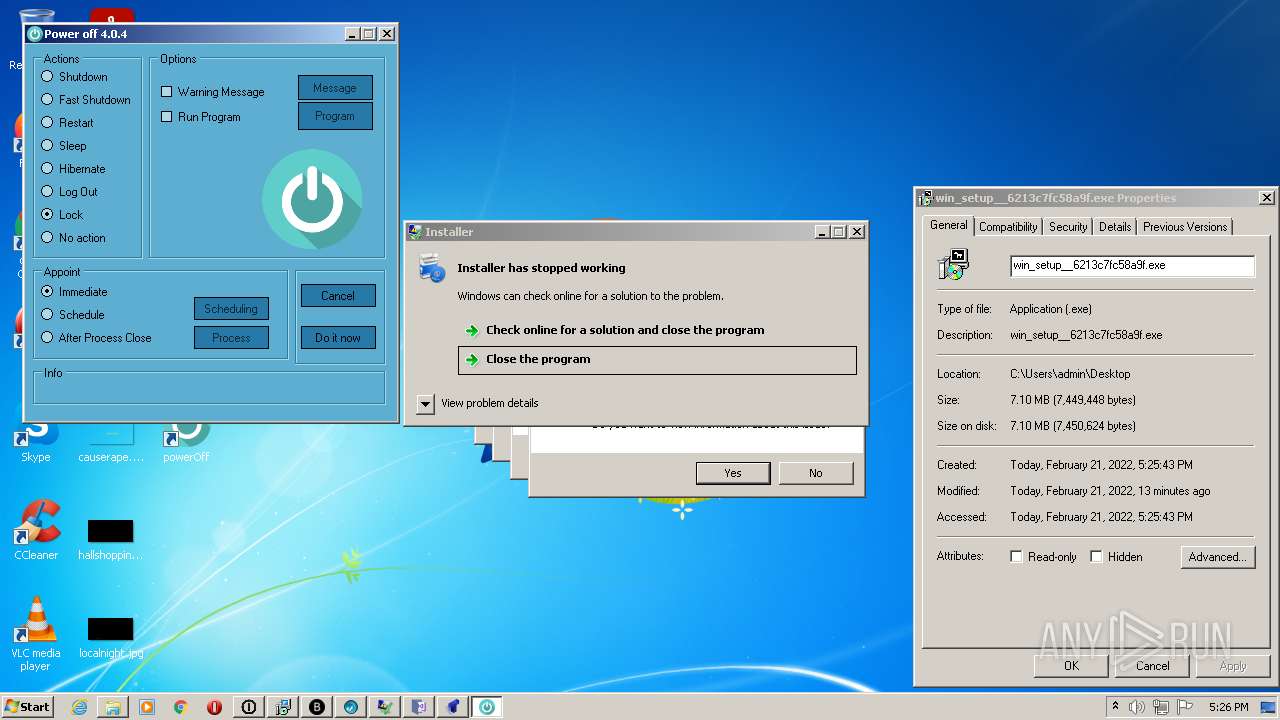Open Opera browser from the taskbar
The width and height of the screenshot is (1280, 720).
[x=214, y=707]
